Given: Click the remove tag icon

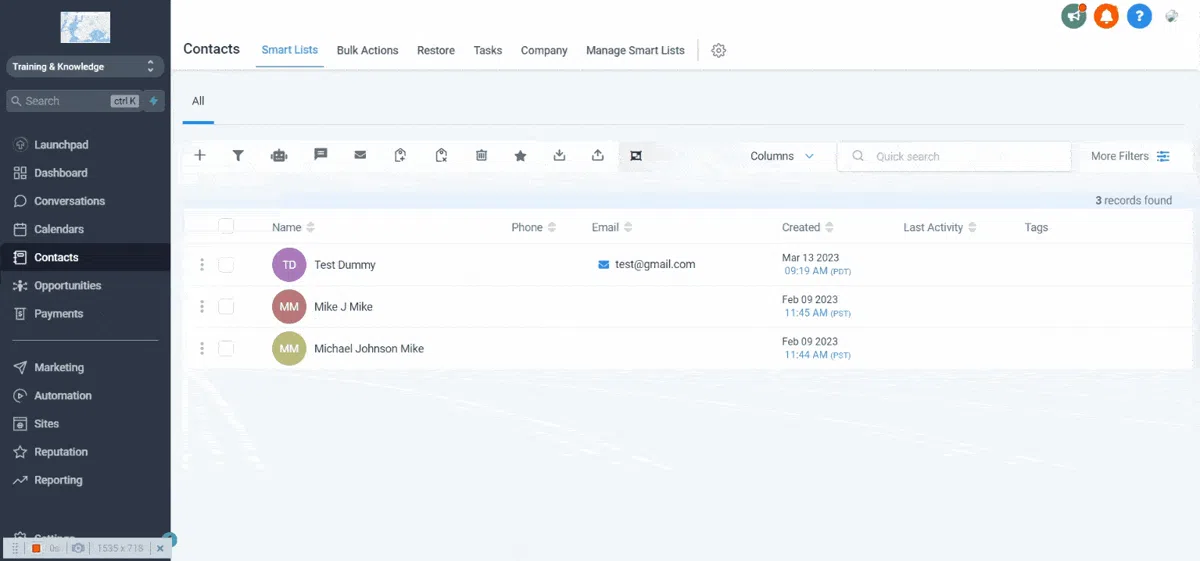Looking at the screenshot, I should tap(441, 155).
